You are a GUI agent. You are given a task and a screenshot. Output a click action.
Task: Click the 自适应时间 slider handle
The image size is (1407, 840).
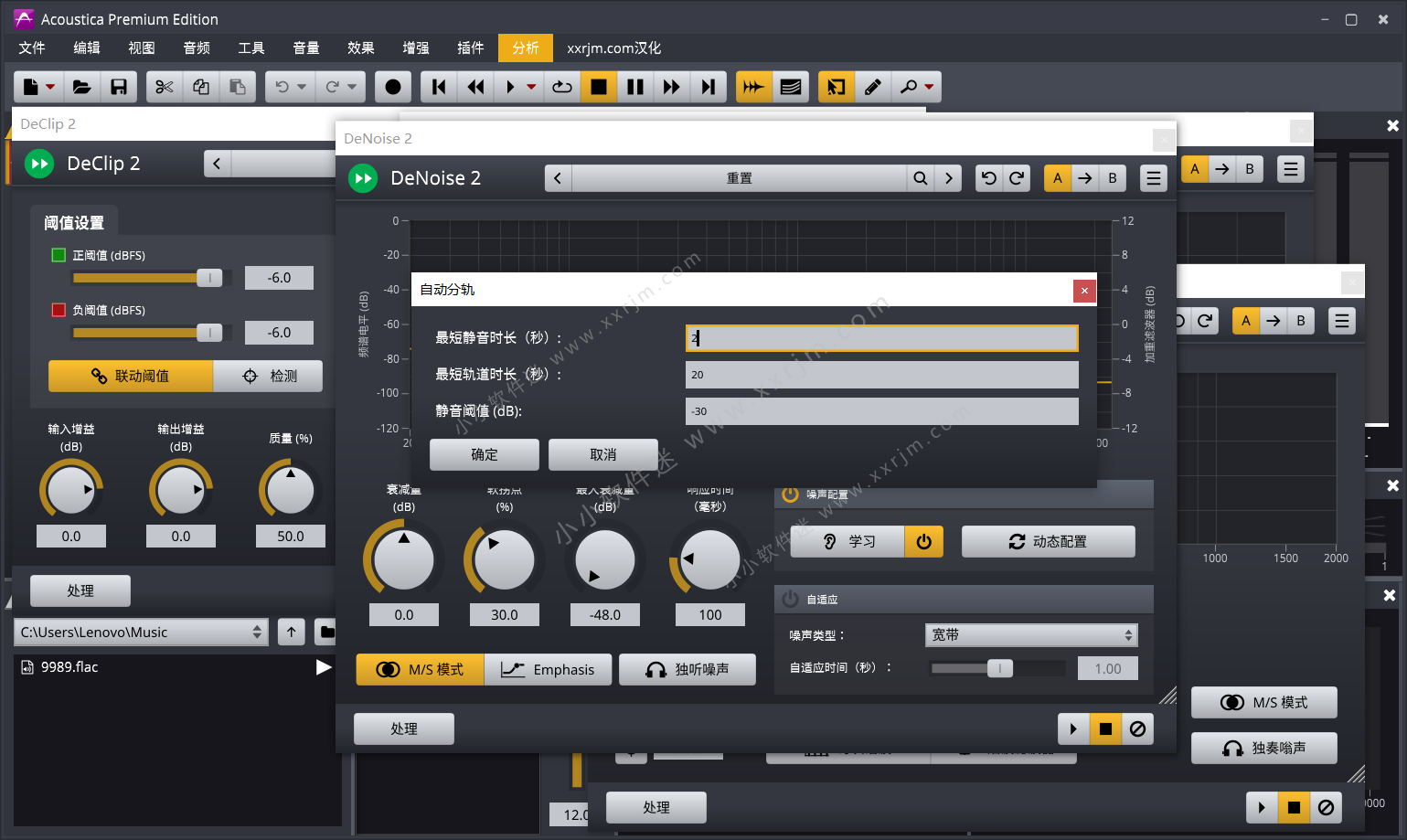click(1000, 668)
